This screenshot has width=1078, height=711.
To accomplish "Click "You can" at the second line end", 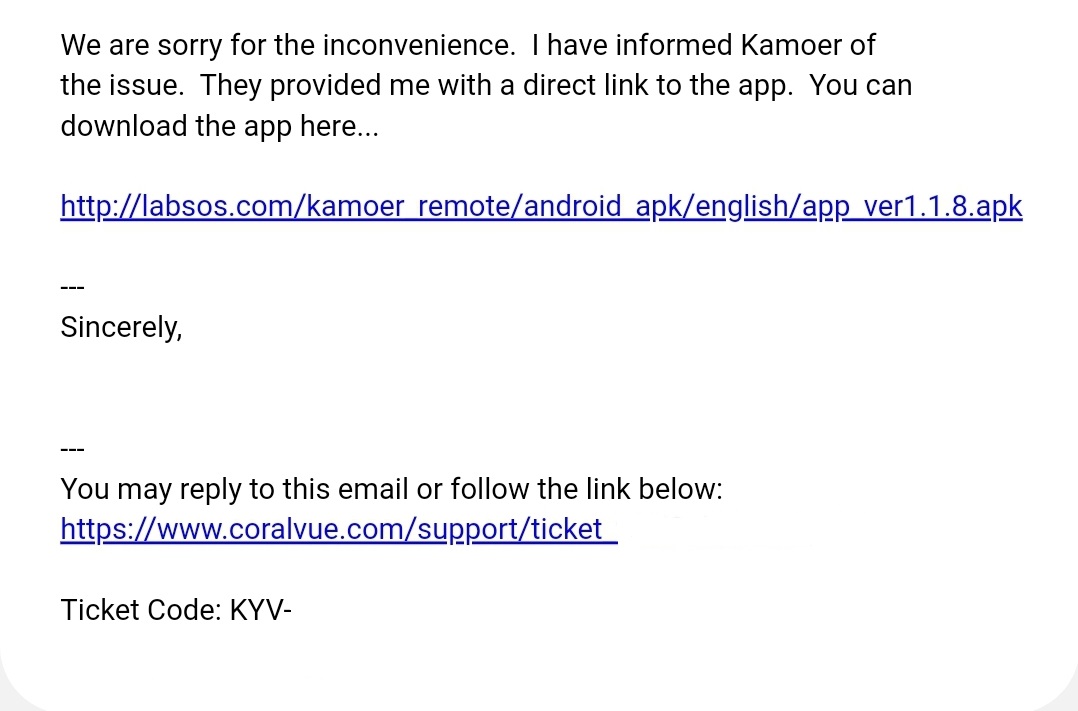I will point(860,85).
